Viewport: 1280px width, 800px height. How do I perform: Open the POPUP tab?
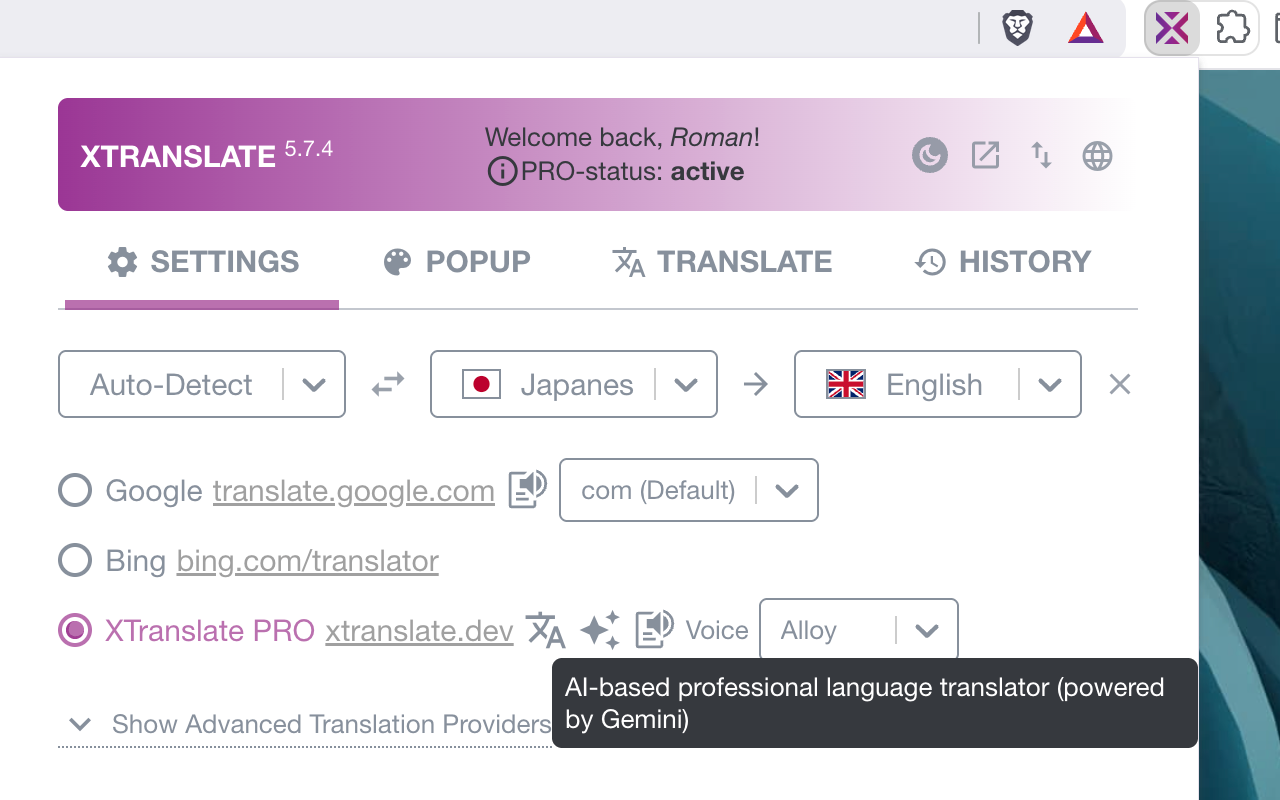click(x=457, y=261)
